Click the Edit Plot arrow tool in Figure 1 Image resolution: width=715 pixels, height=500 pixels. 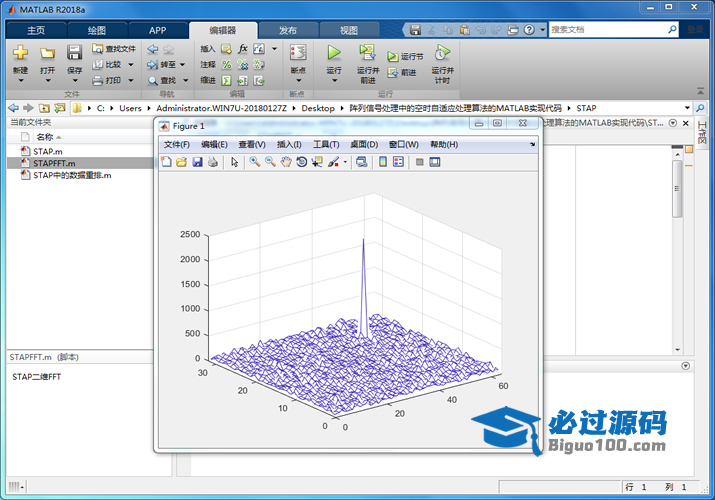coord(234,162)
